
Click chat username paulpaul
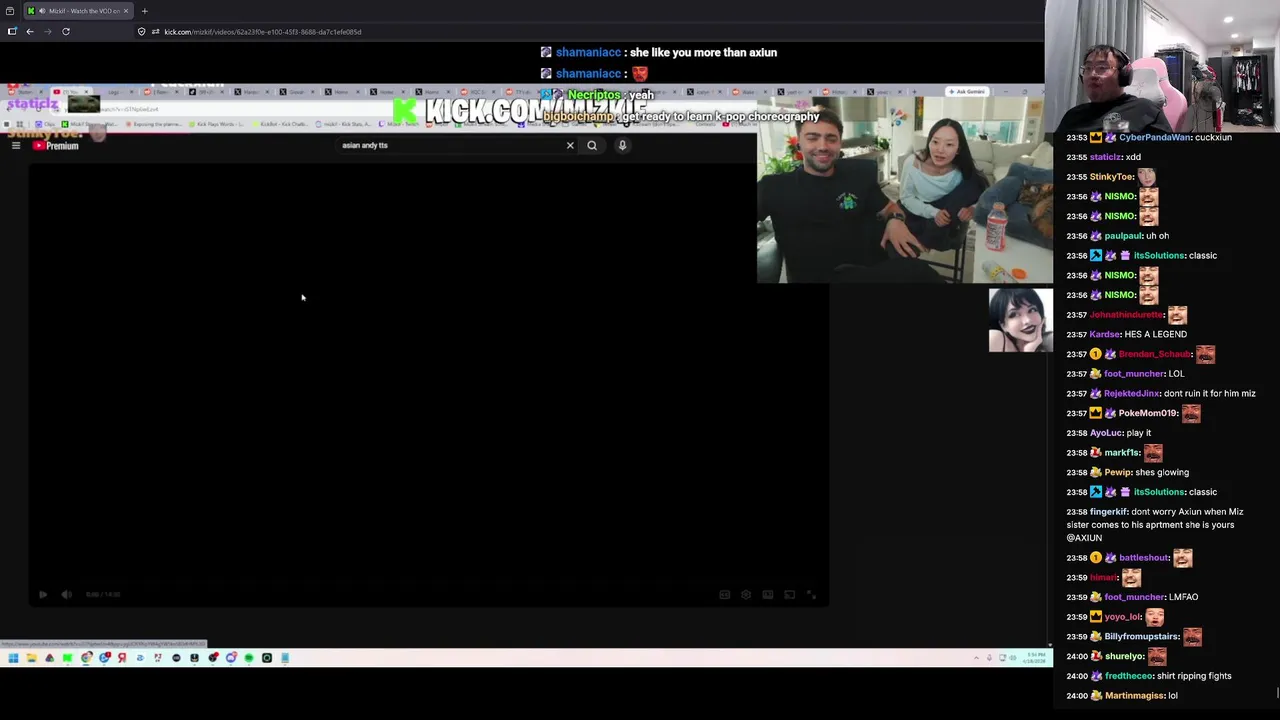(1123, 236)
